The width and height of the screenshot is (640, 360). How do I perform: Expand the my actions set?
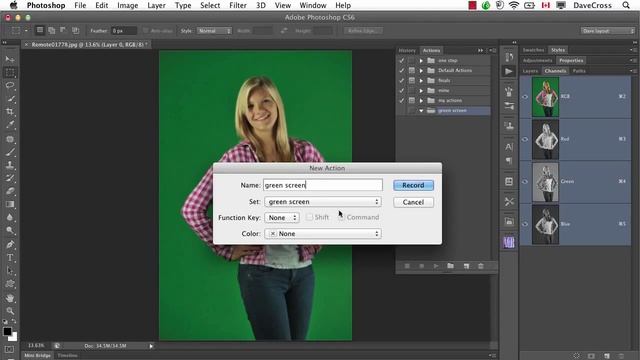click(x=421, y=100)
